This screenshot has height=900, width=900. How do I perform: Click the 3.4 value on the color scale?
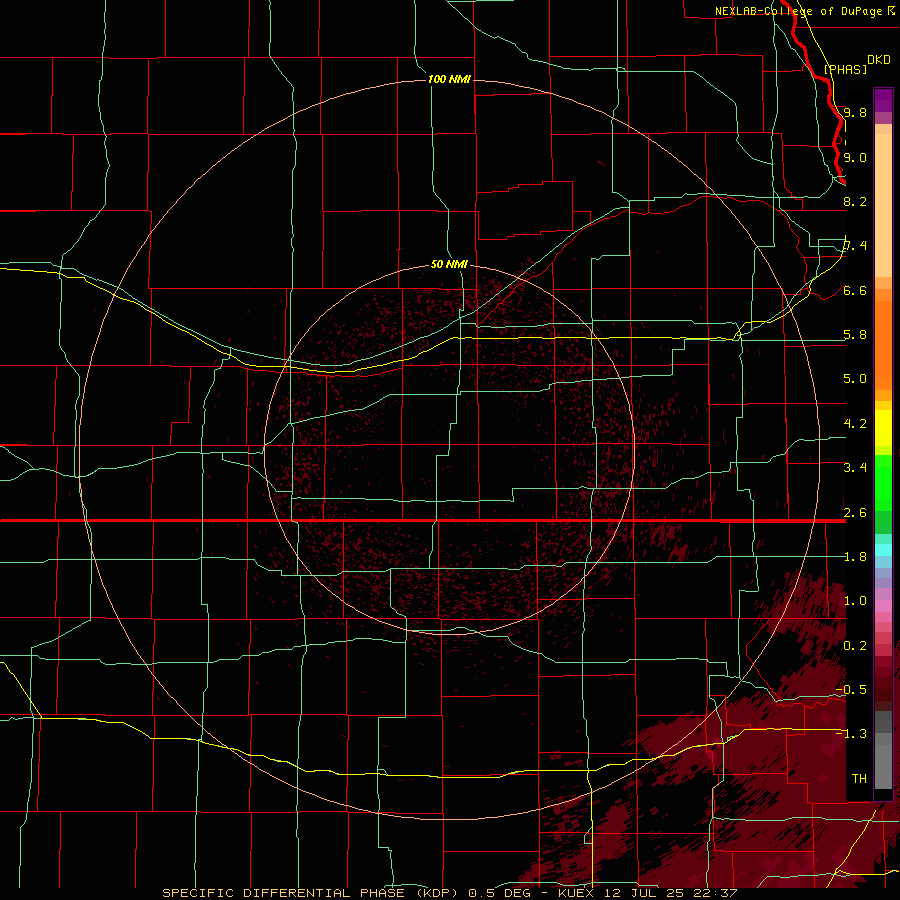click(x=855, y=468)
